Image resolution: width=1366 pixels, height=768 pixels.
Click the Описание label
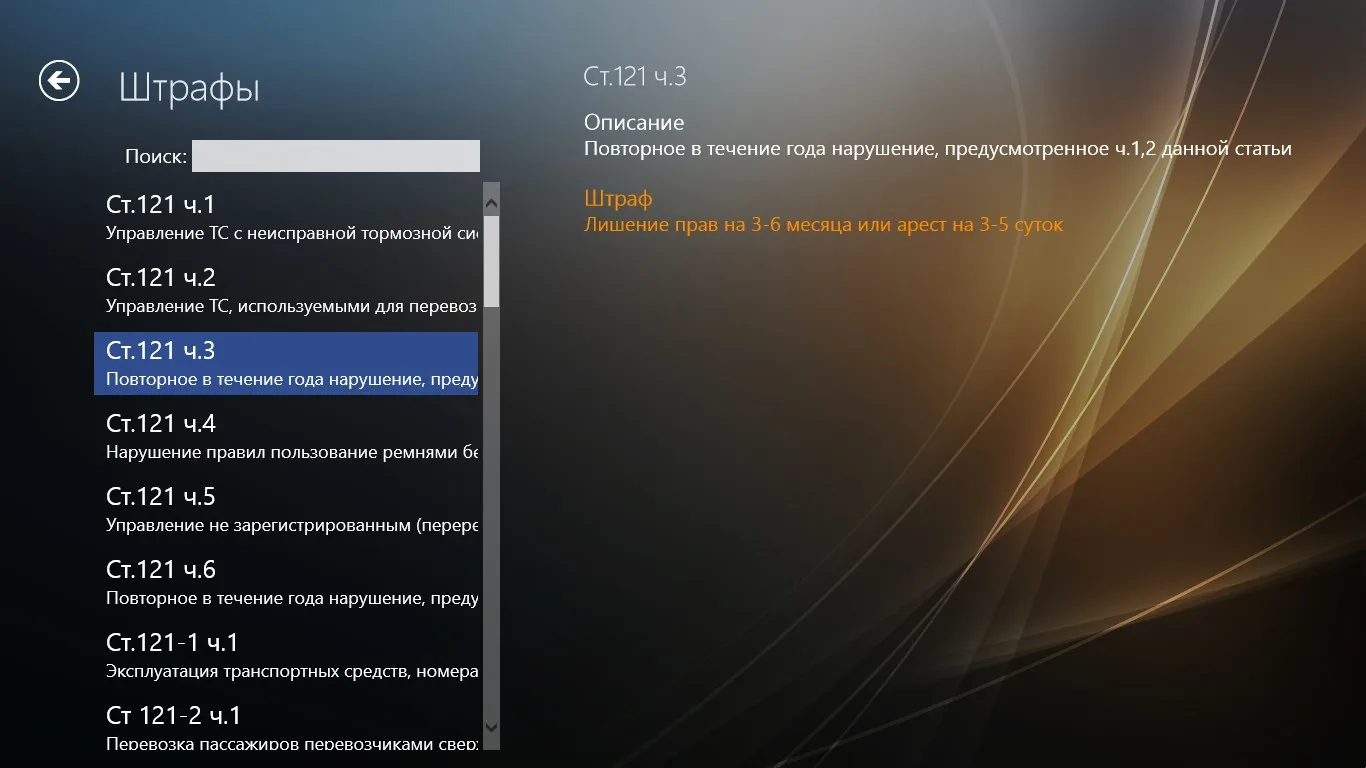634,123
